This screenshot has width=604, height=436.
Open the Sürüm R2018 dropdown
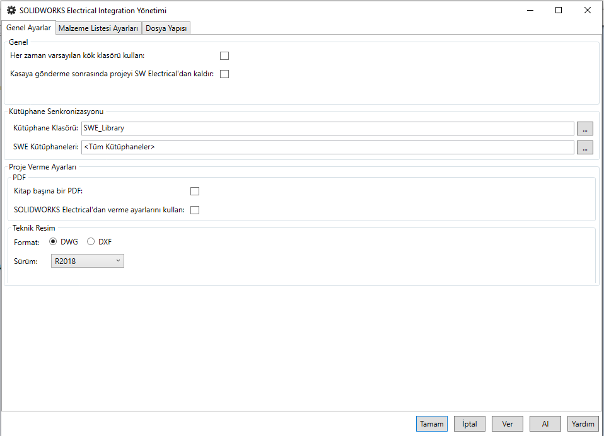tap(87, 261)
